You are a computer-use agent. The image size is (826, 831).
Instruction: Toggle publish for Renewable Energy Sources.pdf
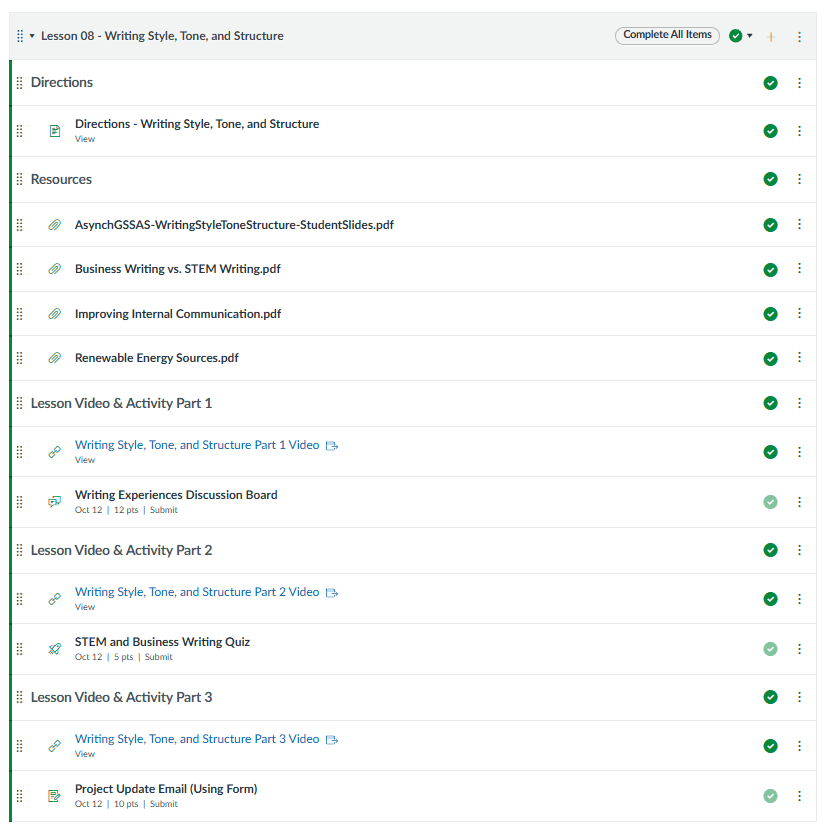tap(770, 359)
